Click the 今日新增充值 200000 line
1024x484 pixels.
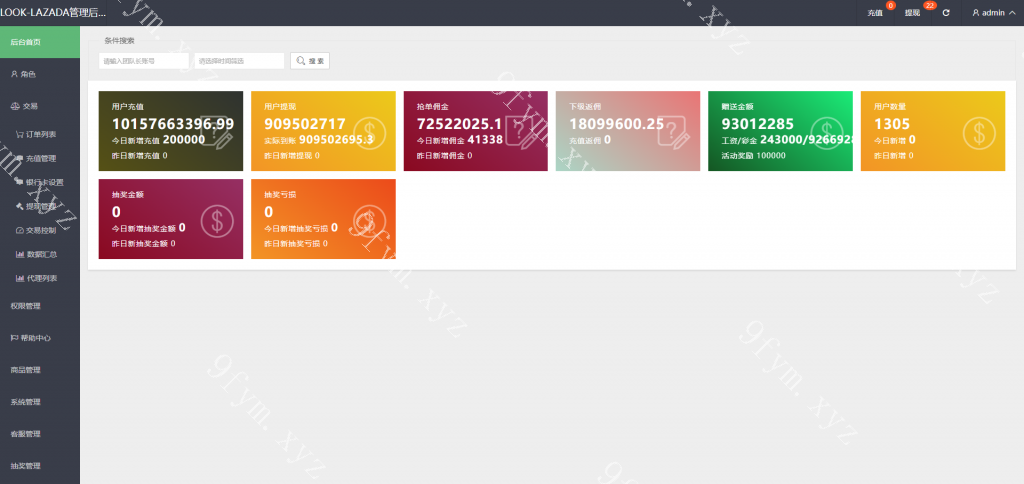click(x=159, y=140)
